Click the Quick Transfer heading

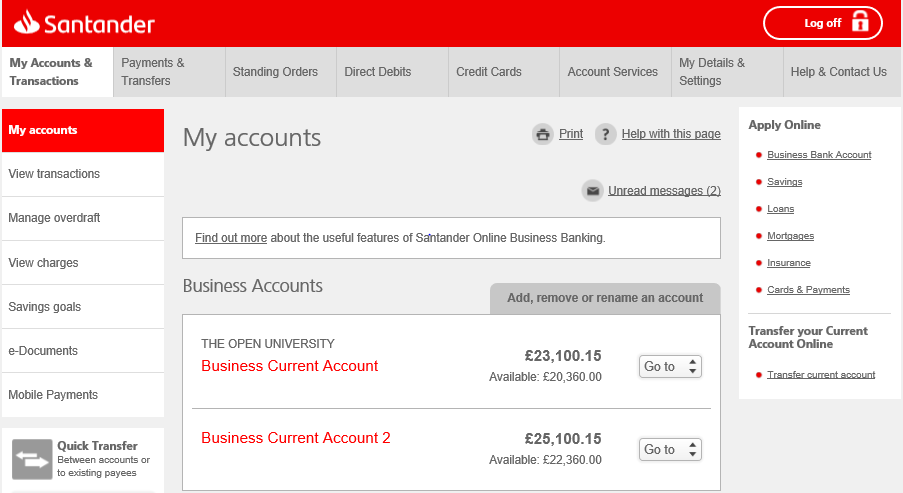97,446
